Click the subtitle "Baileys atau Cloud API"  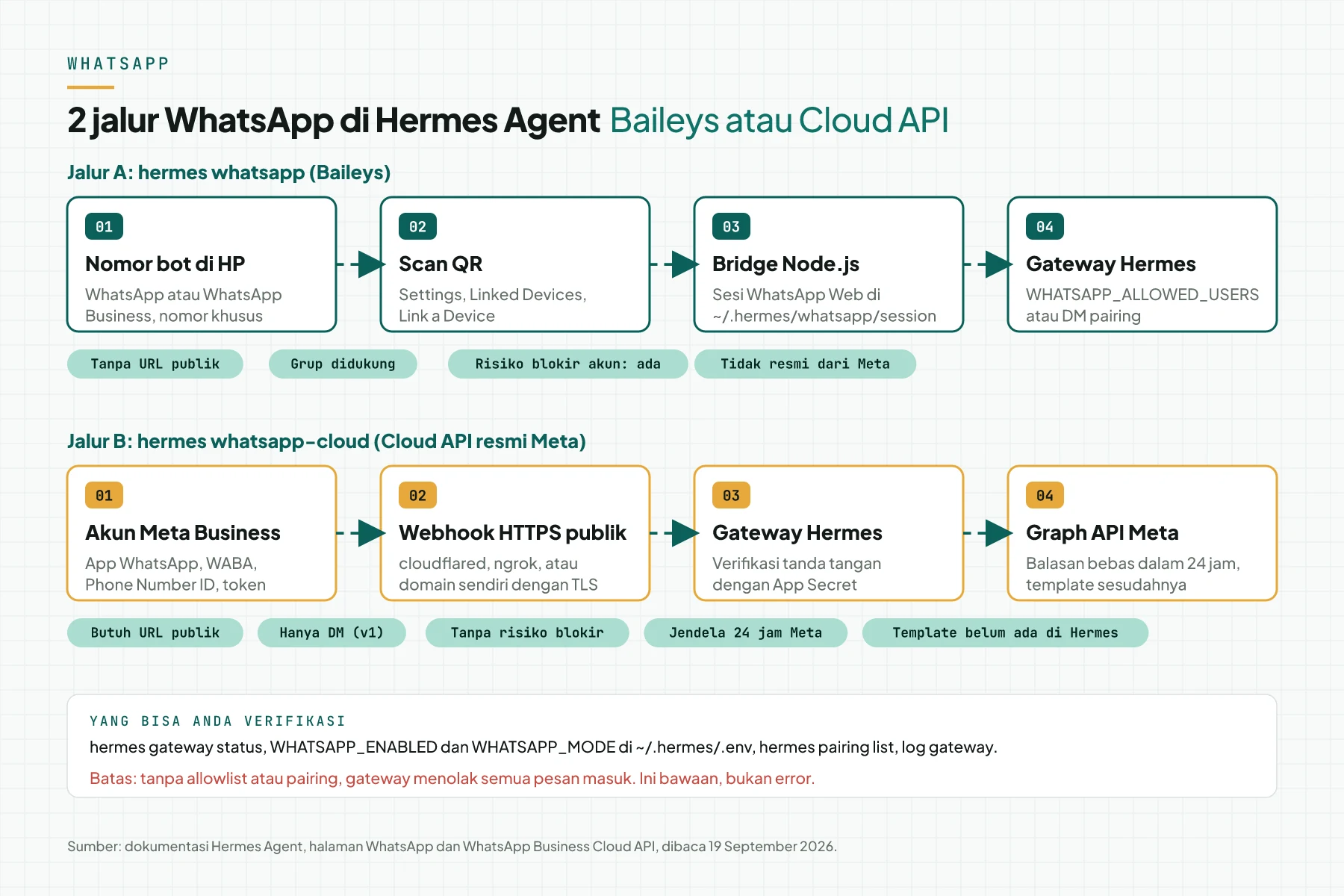[780, 120]
